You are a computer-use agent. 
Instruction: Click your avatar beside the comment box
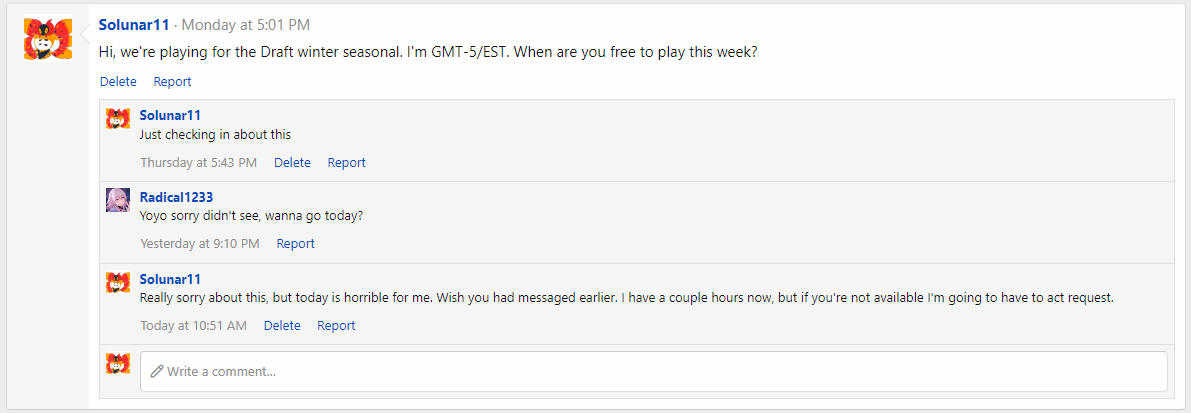(x=118, y=364)
